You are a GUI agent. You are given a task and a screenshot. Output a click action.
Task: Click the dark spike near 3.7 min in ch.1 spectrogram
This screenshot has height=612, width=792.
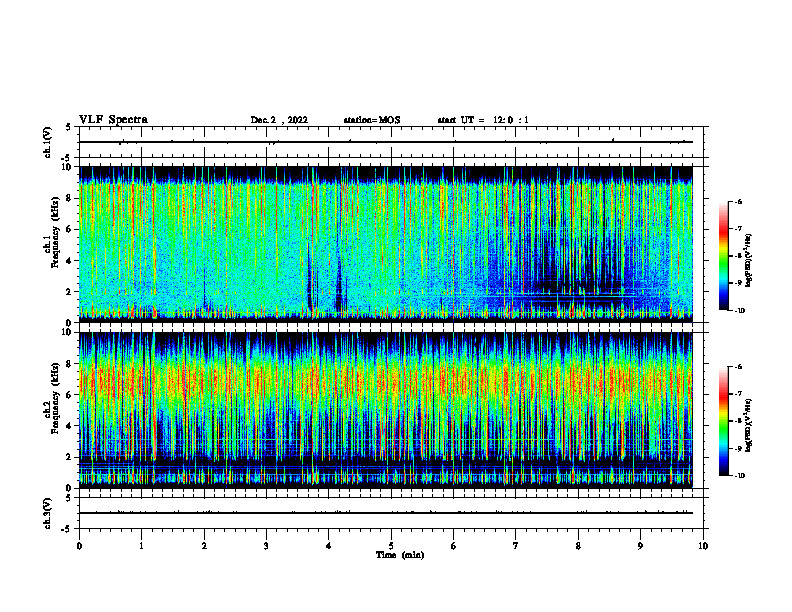pos(309,283)
